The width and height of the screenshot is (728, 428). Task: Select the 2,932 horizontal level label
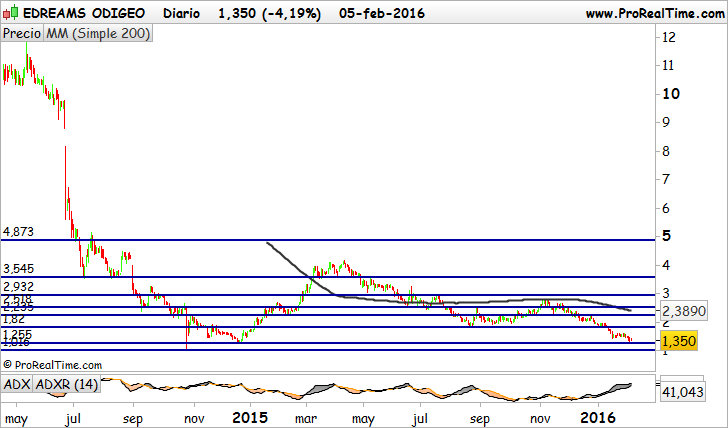(19, 286)
